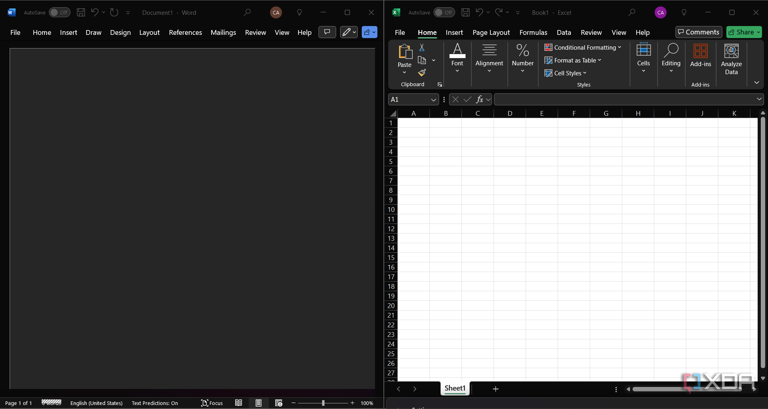The width and height of the screenshot is (768, 409).
Task: Expand the Alignment group dropdown in Excel
Action: point(489,71)
